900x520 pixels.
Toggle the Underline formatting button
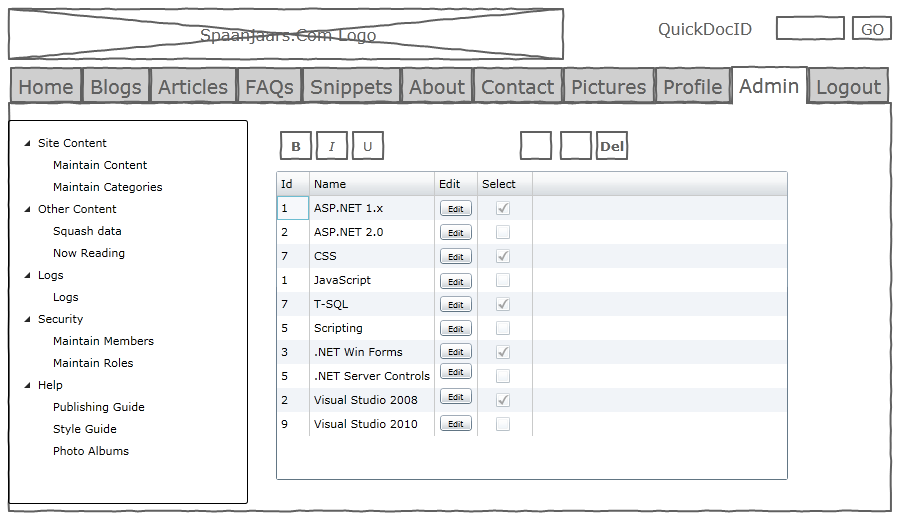tap(367, 147)
